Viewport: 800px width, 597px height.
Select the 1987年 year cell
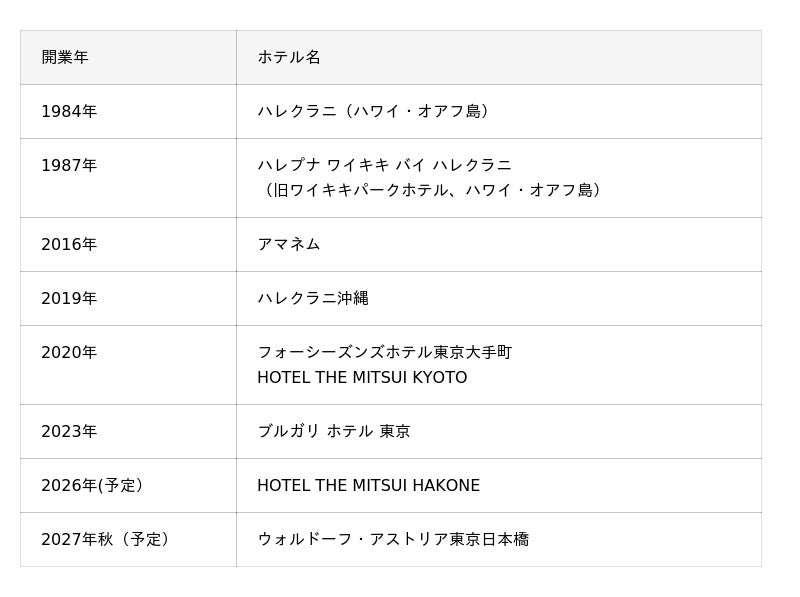69,165
